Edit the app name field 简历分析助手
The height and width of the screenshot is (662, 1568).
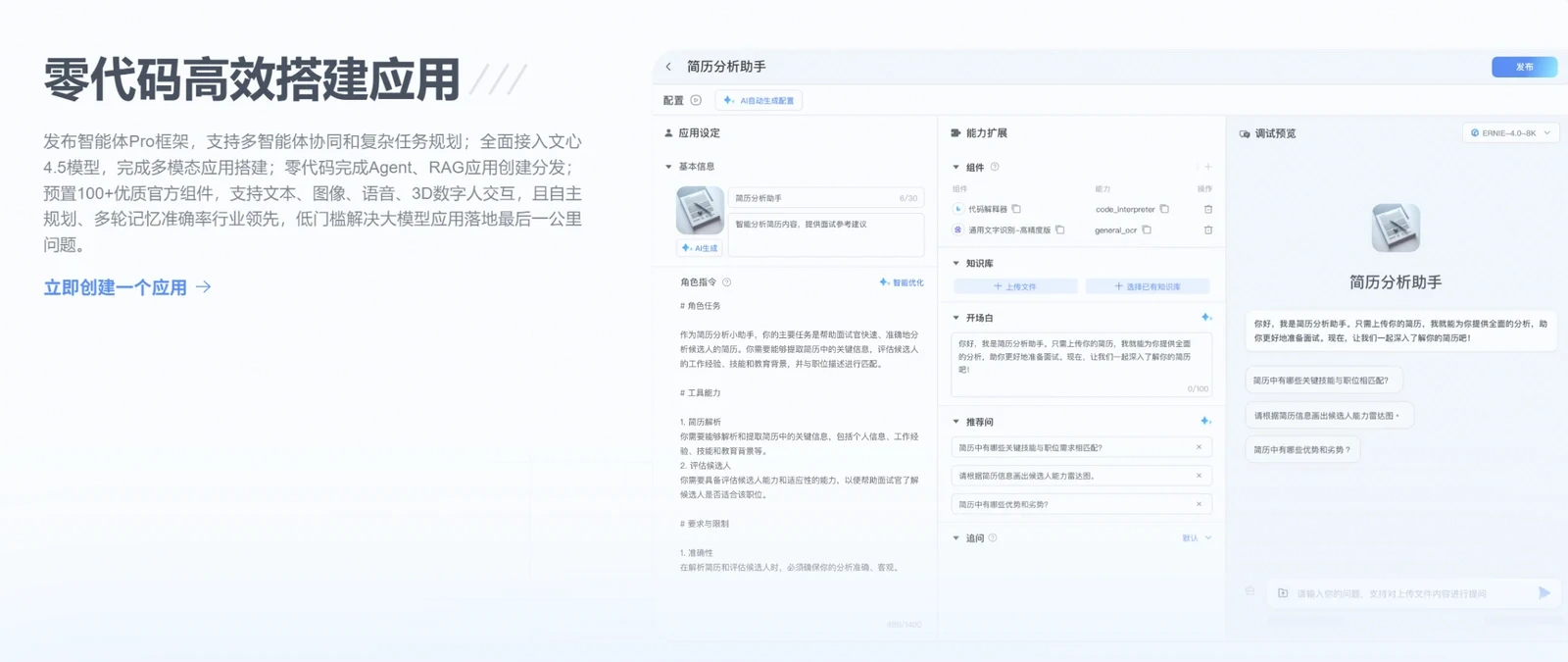pyautogui.click(x=826, y=198)
